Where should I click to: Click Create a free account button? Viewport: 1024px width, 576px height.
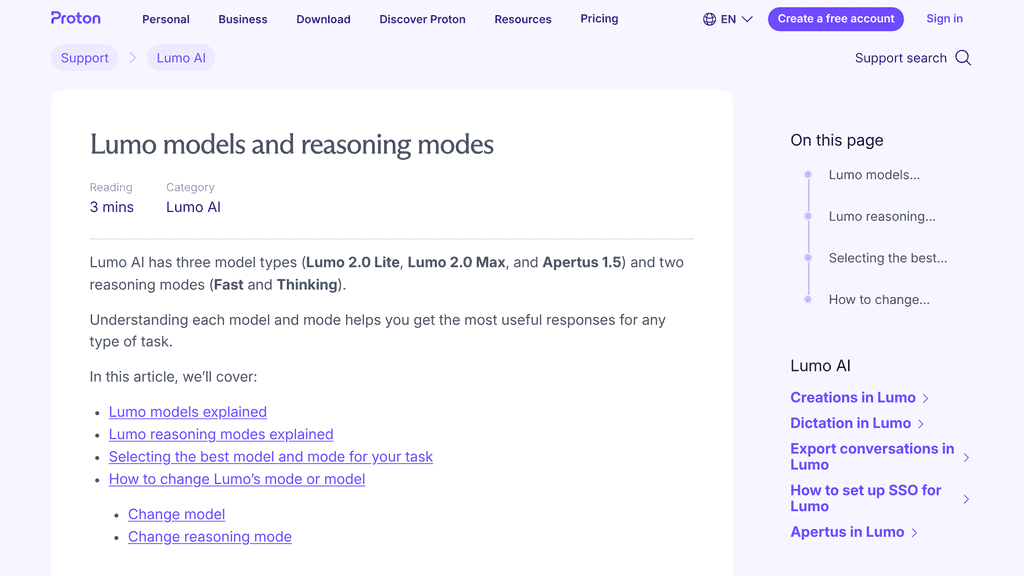(836, 19)
